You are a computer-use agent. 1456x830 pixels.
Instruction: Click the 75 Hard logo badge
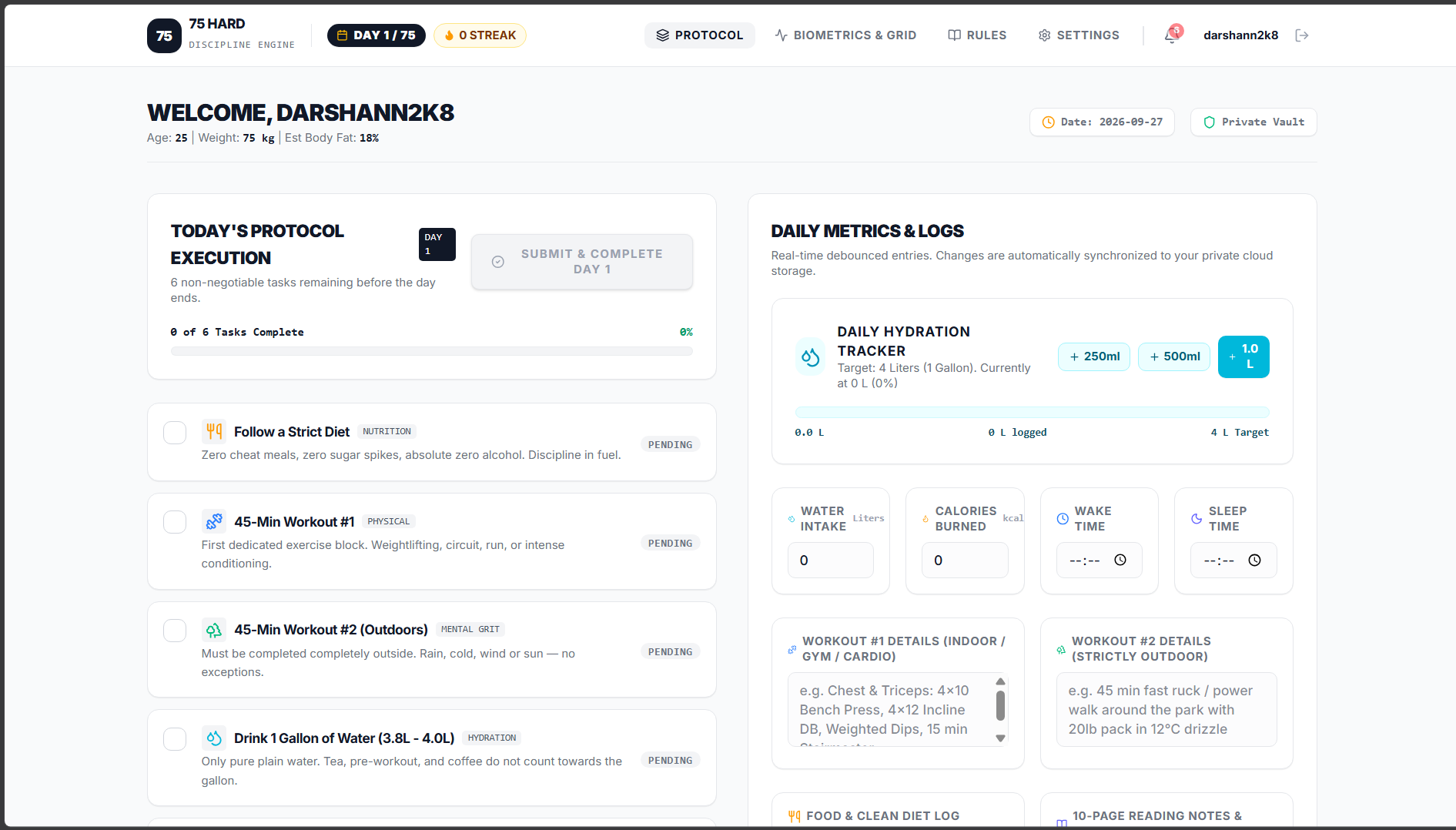pyautogui.click(x=164, y=35)
